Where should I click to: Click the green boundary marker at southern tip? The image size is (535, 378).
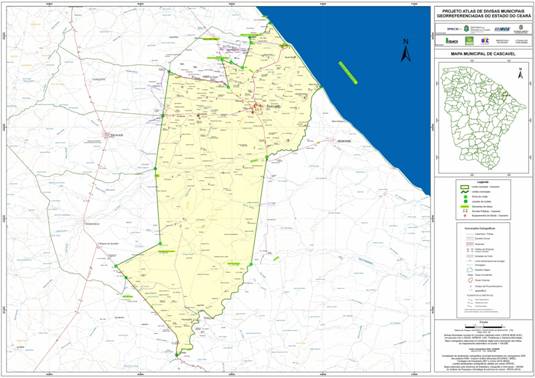pos(176,355)
